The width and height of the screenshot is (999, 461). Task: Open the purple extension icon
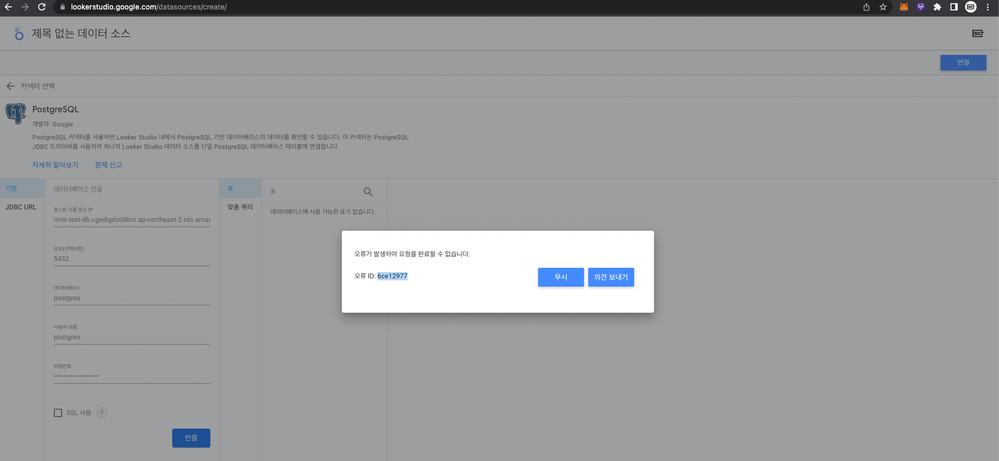pos(921,7)
